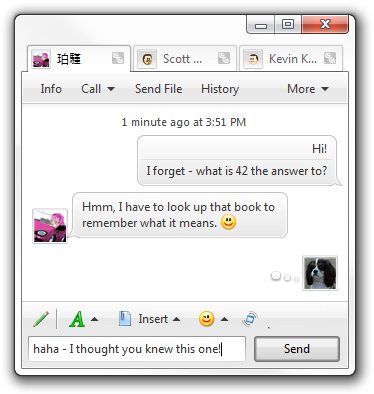Click the handwriting pencil icon
This screenshot has width=374, height=394.
point(41,319)
